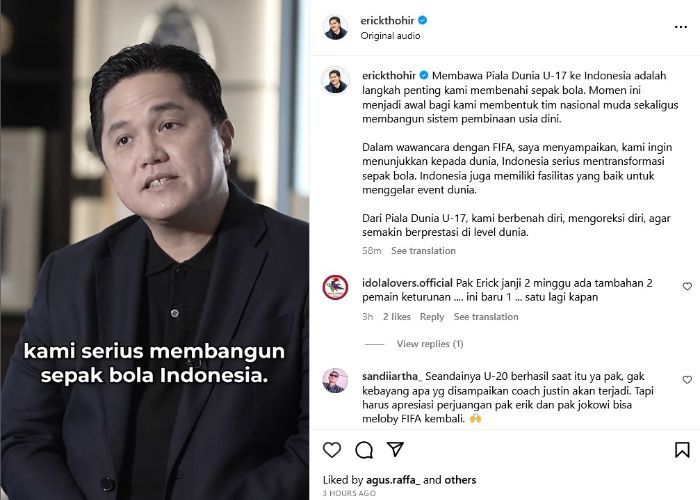Open the comment bubble icon
This screenshot has width=700, height=500.
[x=364, y=450]
